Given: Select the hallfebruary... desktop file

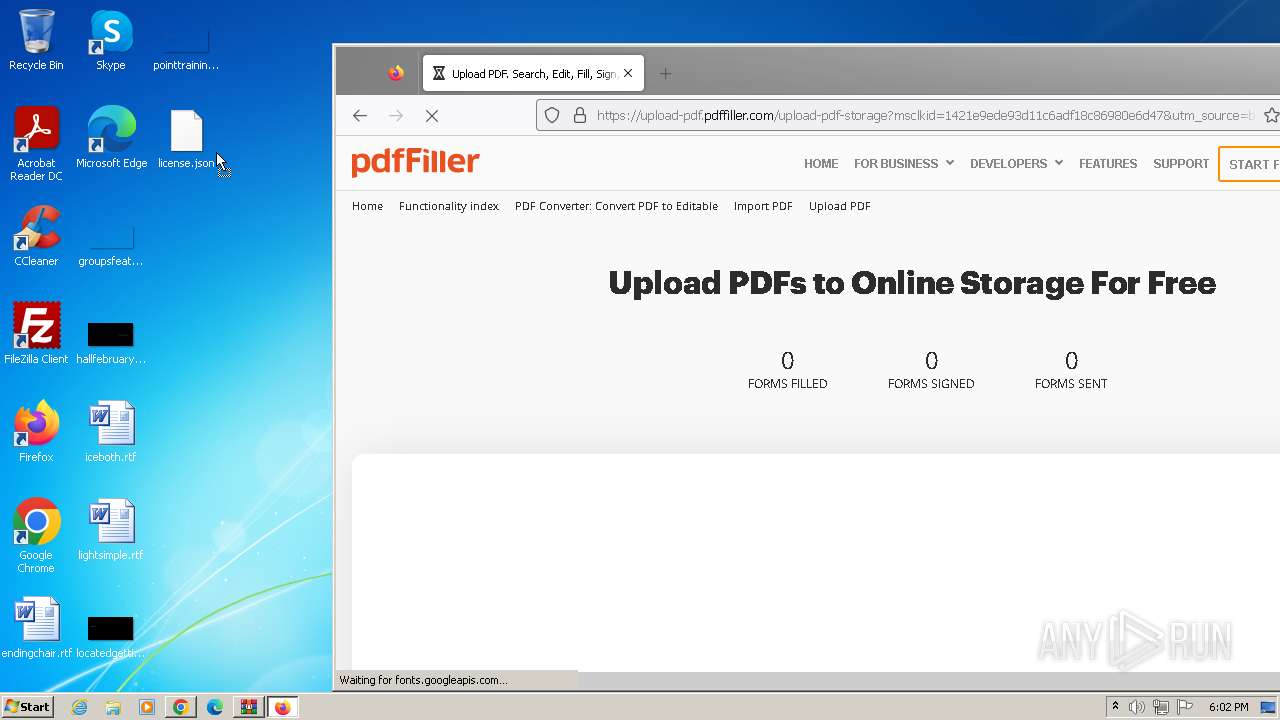Looking at the screenshot, I should pos(111,342).
